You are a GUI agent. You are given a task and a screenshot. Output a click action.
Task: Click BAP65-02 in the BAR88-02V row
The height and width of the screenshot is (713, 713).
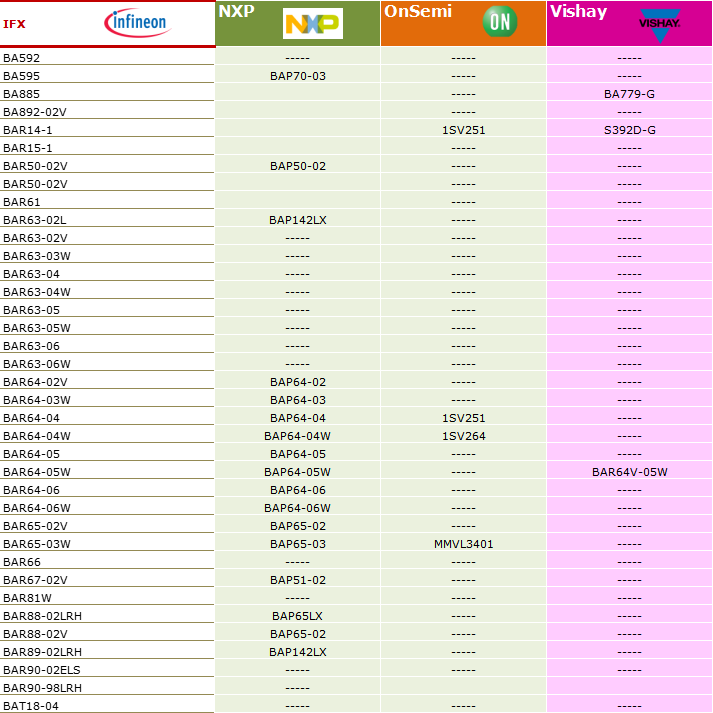pyautogui.click(x=298, y=634)
